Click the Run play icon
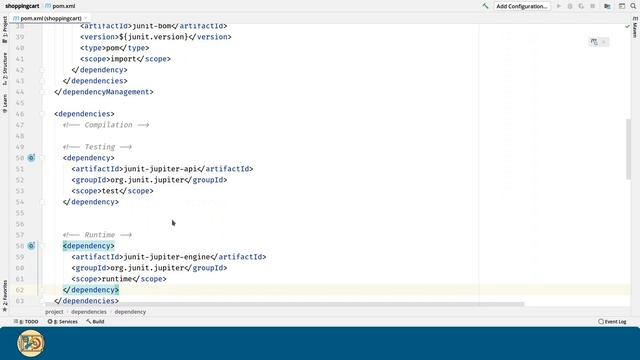The height and width of the screenshot is (360, 640). click(559, 6)
